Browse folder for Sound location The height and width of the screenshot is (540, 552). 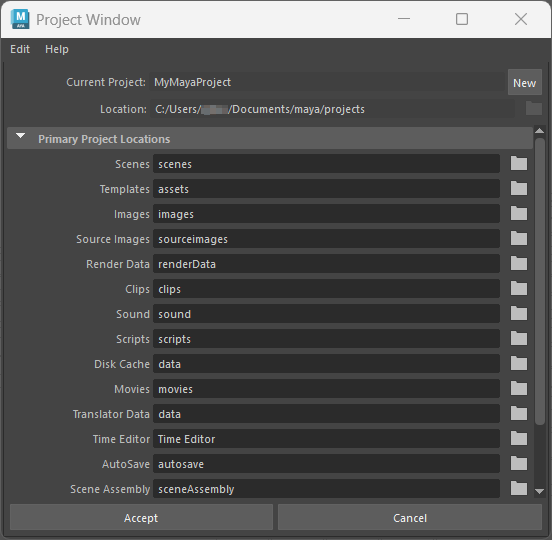tap(519, 314)
